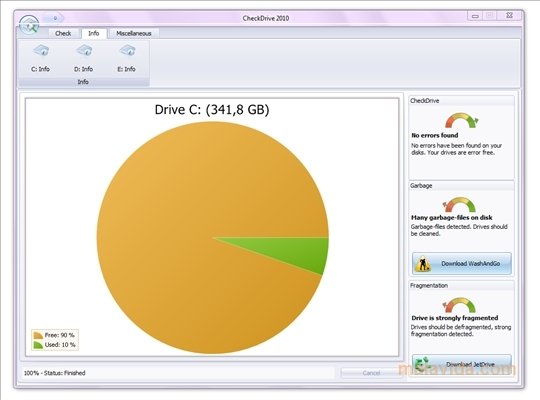Click the Fragmentation status gauge icon

[460, 305]
